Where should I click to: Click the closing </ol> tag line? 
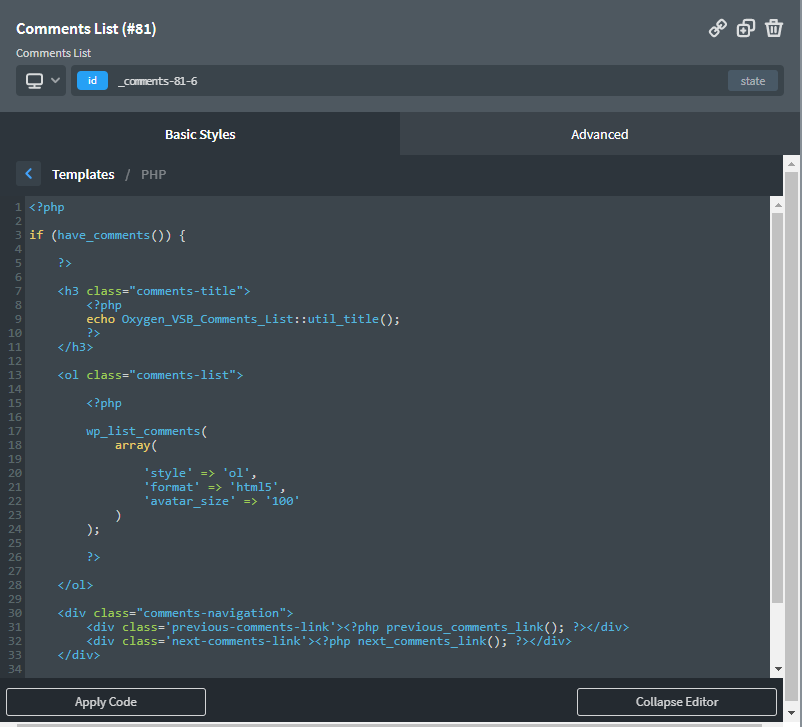[x=75, y=585]
